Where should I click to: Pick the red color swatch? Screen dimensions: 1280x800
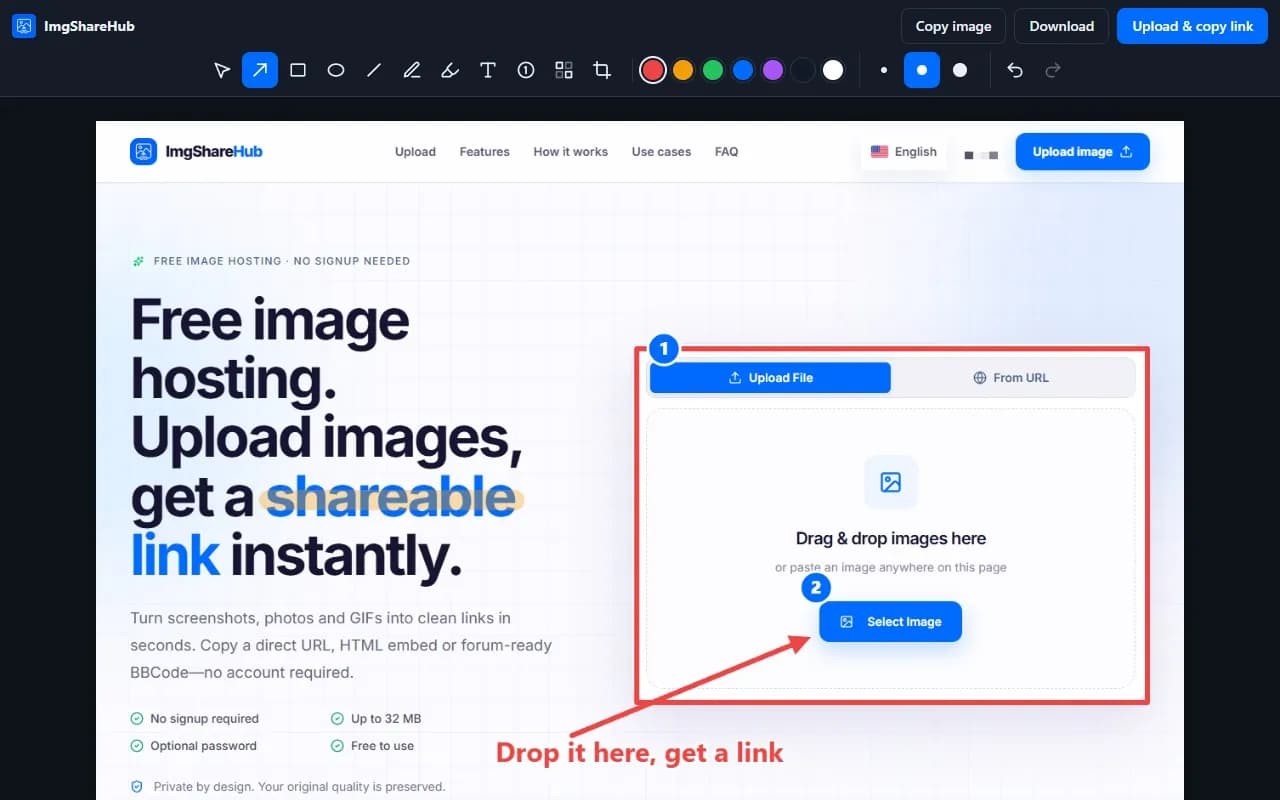(653, 70)
